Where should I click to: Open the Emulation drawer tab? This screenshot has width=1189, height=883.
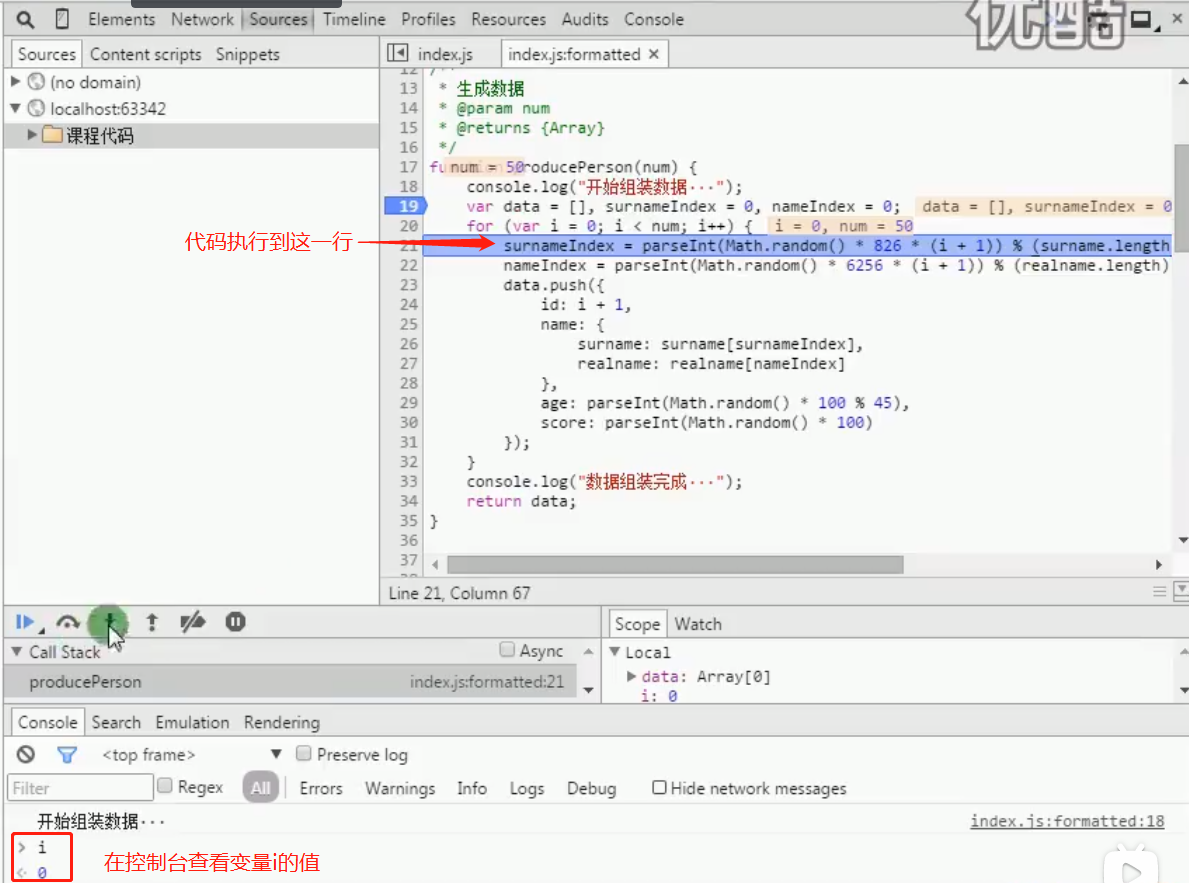click(x=192, y=722)
